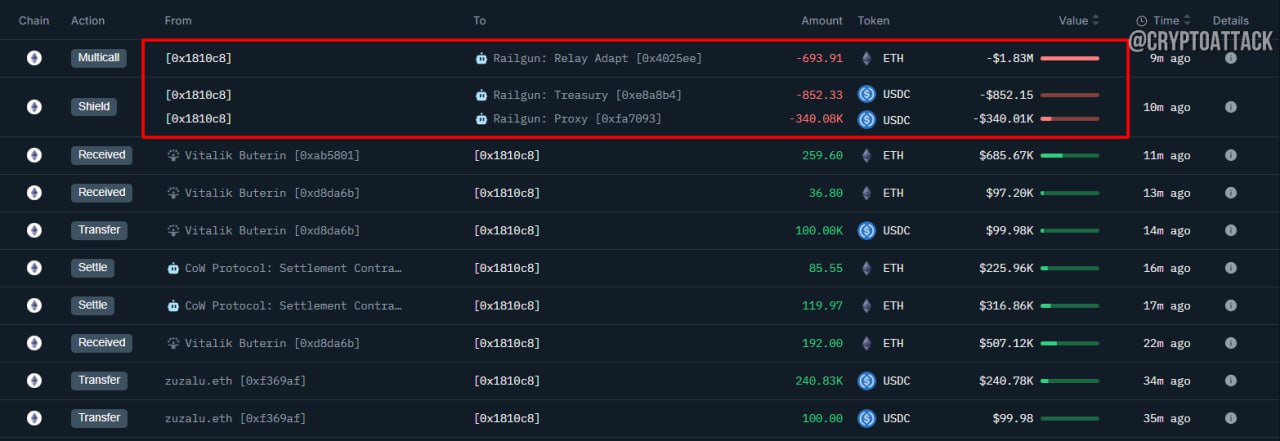Open the [0x1810c8] To address in 259.60 ETH row
The height and width of the screenshot is (441, 1280).
(507, 155)
